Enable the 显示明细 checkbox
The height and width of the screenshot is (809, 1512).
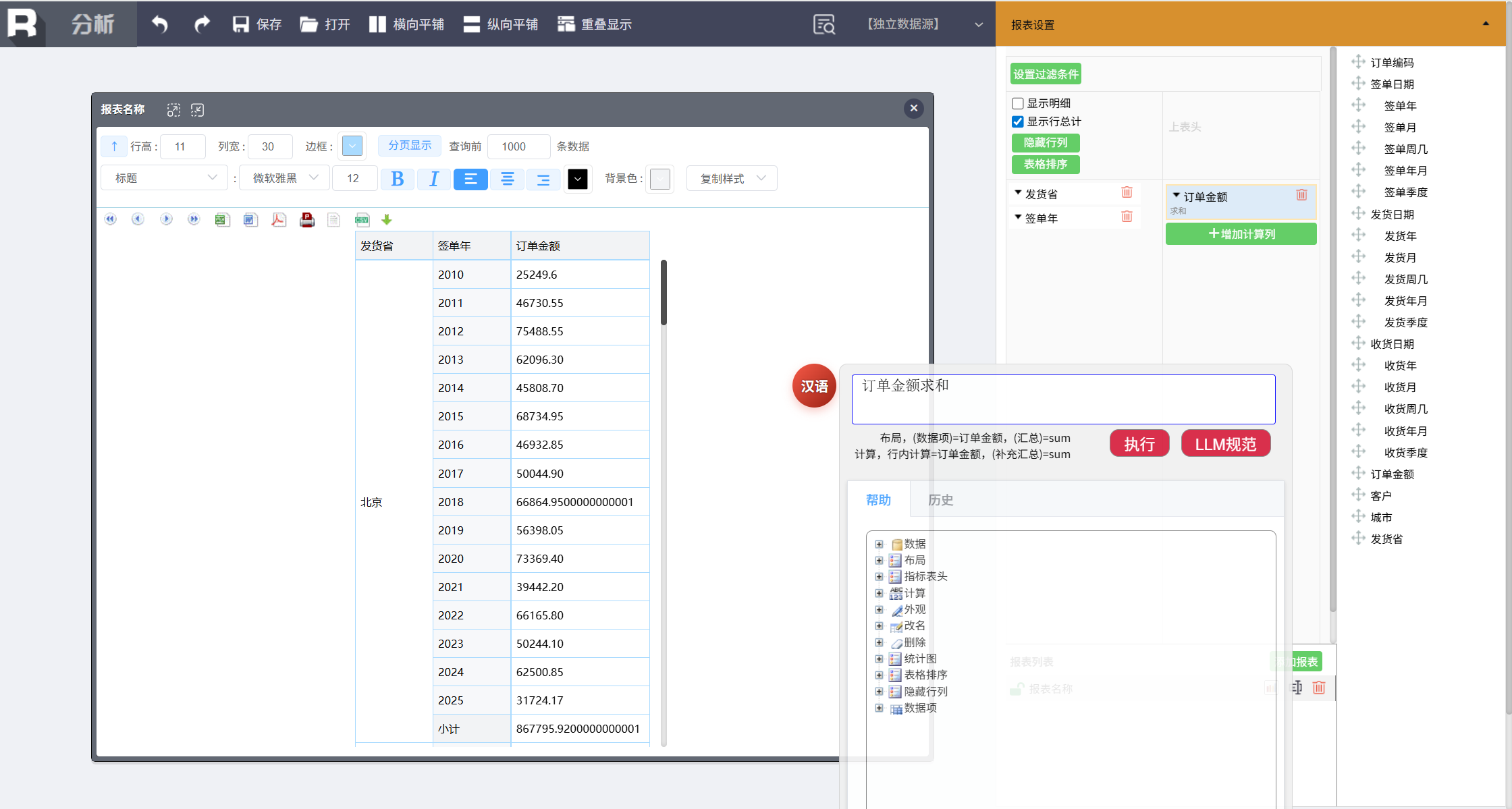[x=1018, y=103]
